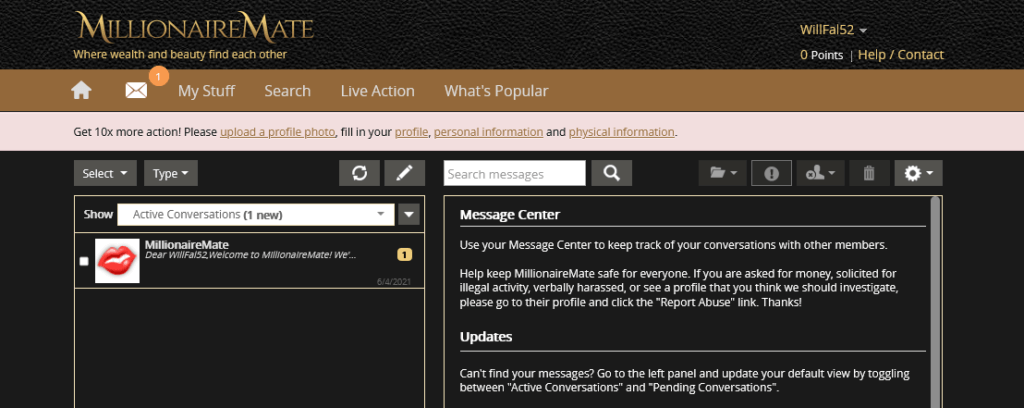Go to Live Action

(x=377, y=91)
